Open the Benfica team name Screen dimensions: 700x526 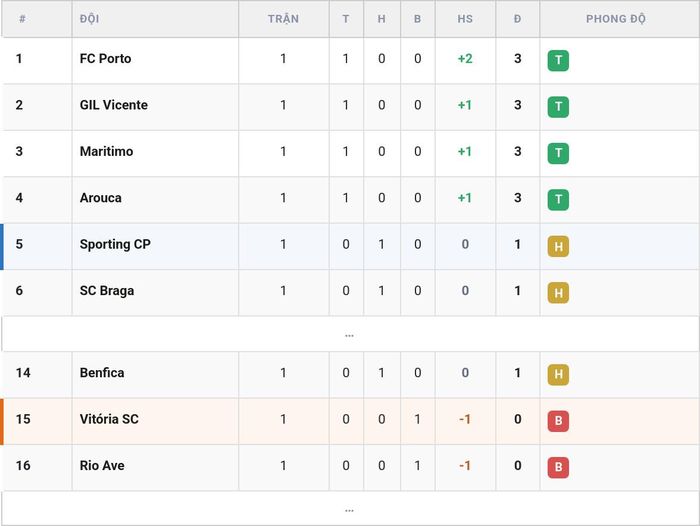click(x=102, y=372)
